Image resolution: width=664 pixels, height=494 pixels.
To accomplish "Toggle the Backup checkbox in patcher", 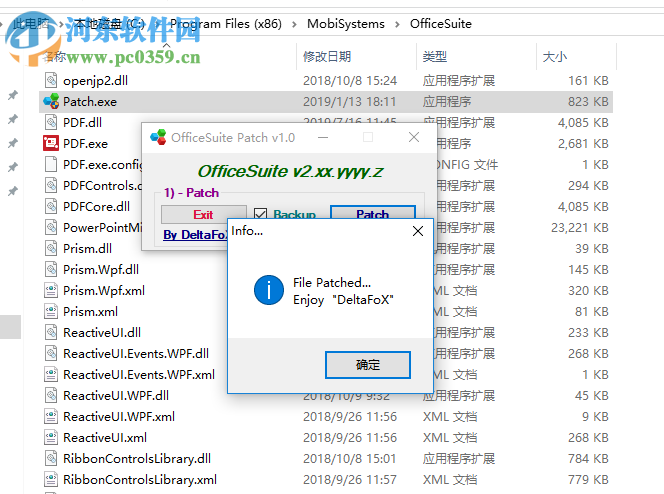I will pyautogui.click(x=260, y=214).
